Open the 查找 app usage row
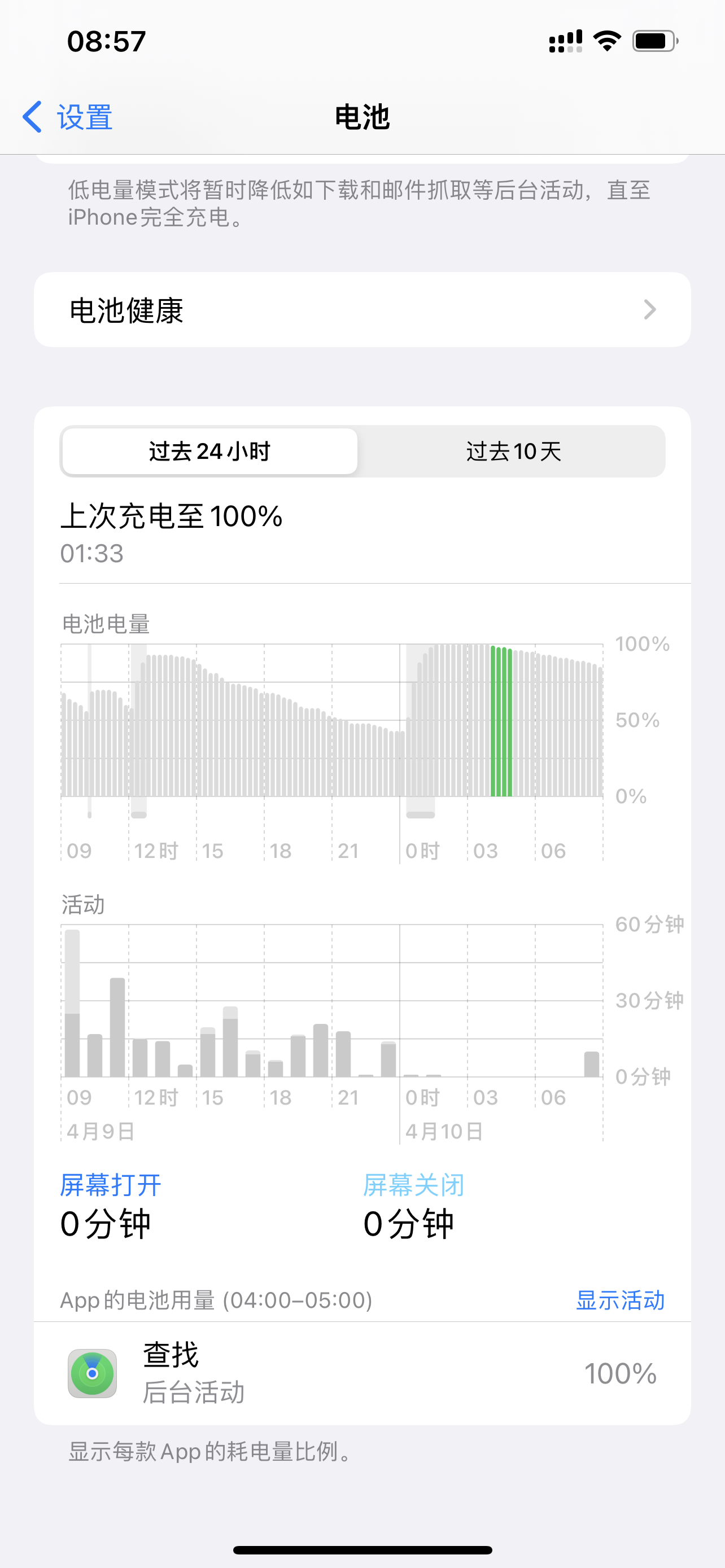The image size is (725, 1568). [362, 1373]
